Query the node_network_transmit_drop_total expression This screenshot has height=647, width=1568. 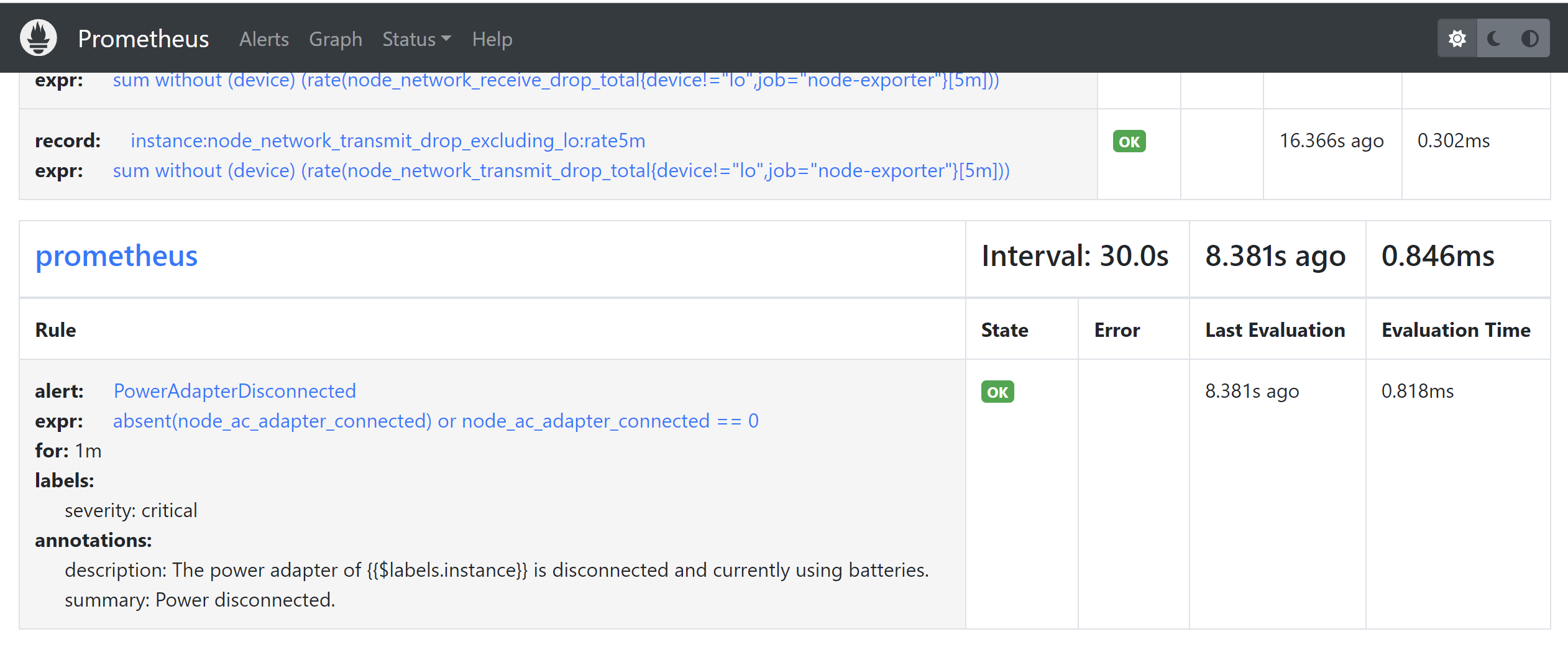point(561,170)
